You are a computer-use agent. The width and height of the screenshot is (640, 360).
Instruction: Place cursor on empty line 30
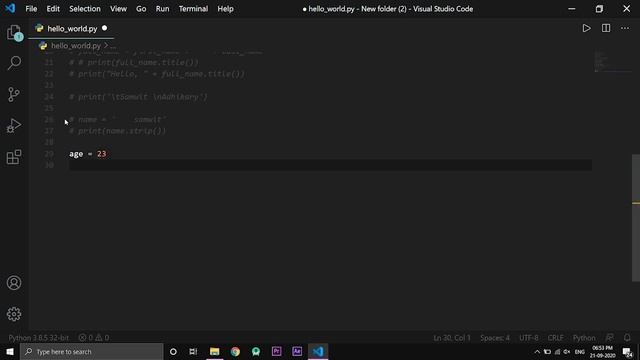click(x=330, y=165)
